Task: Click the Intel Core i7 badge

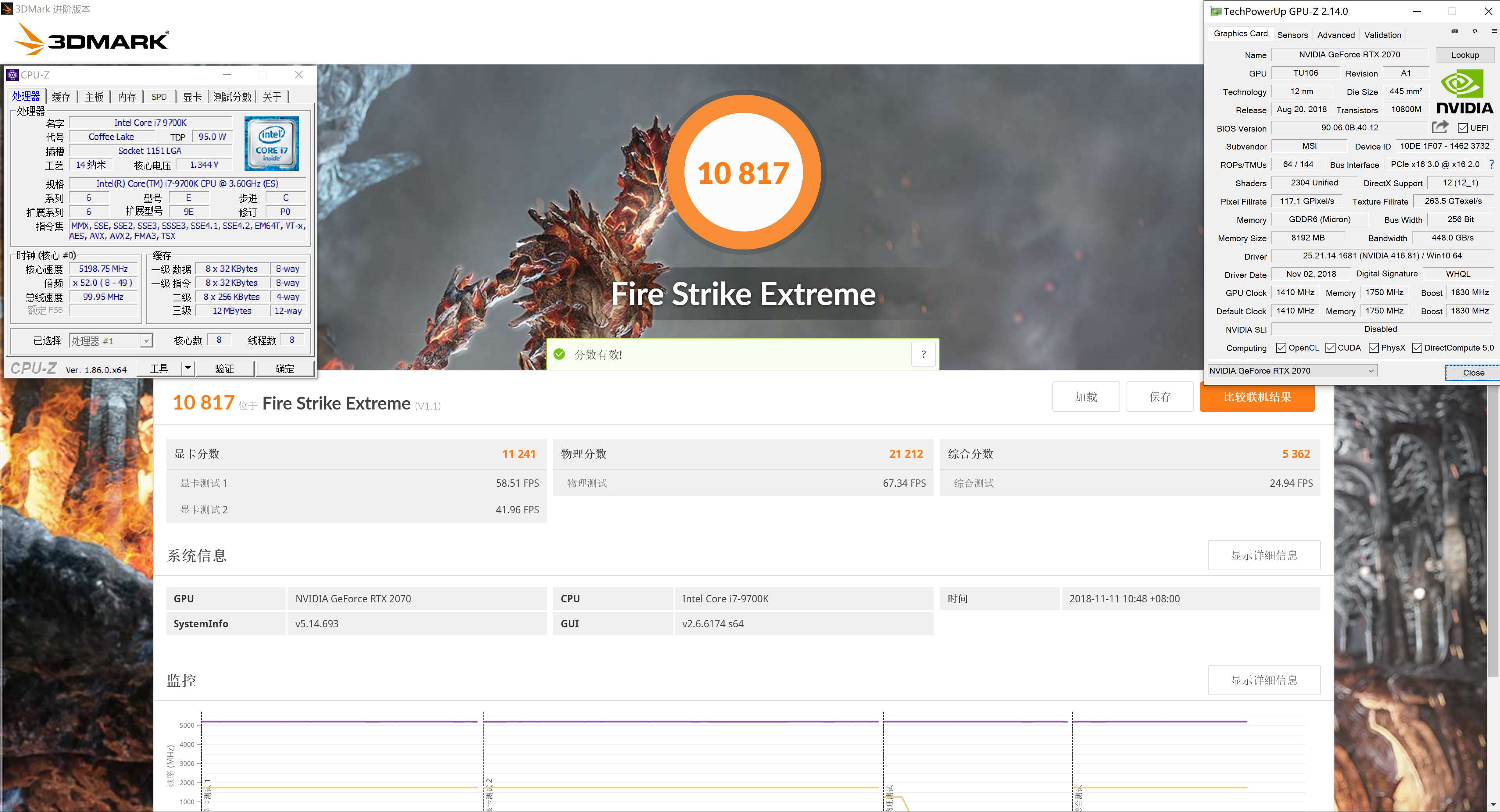Action: click(271, 144)
